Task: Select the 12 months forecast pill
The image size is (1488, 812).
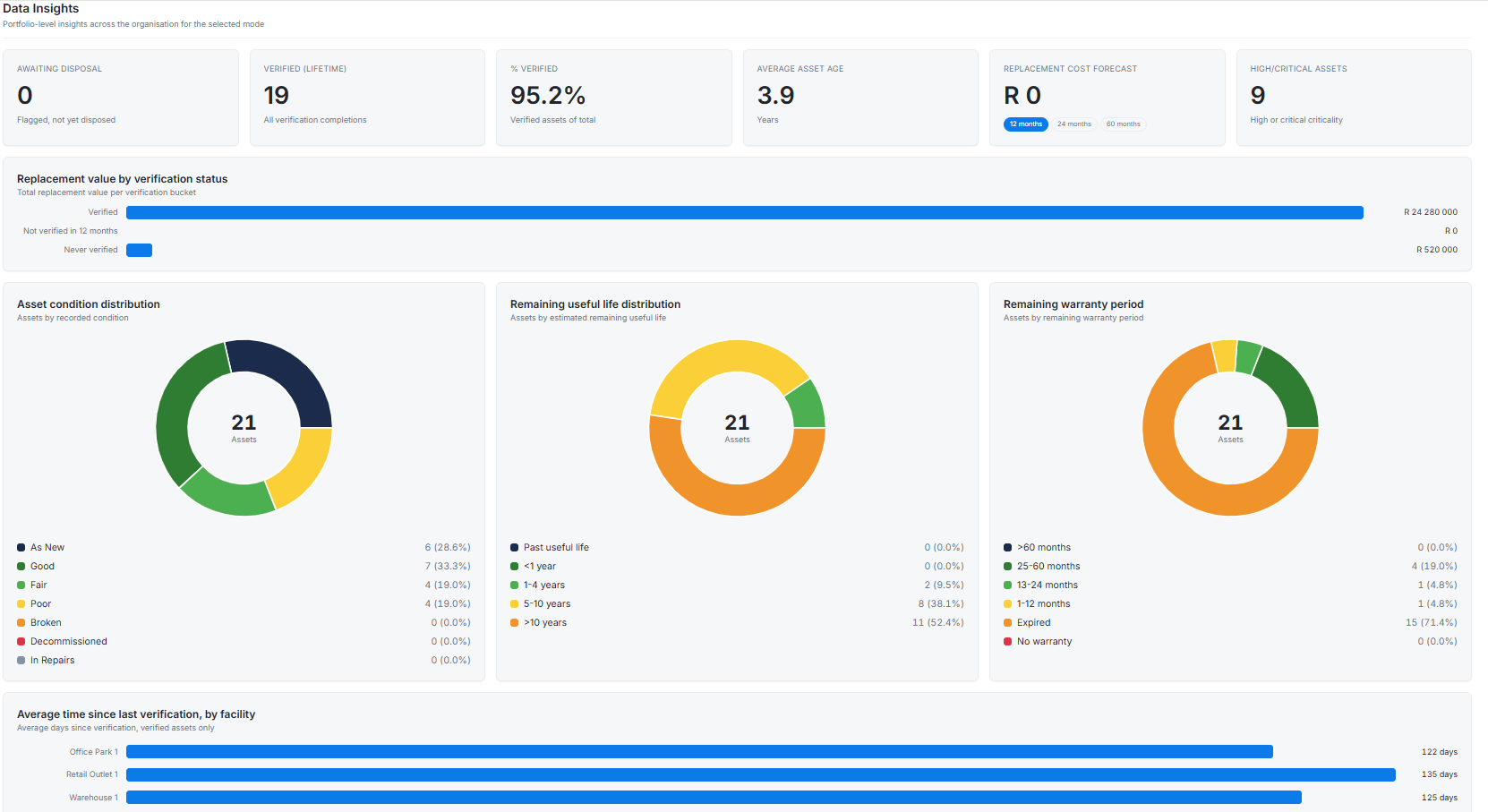Action: click(1025, 124)
